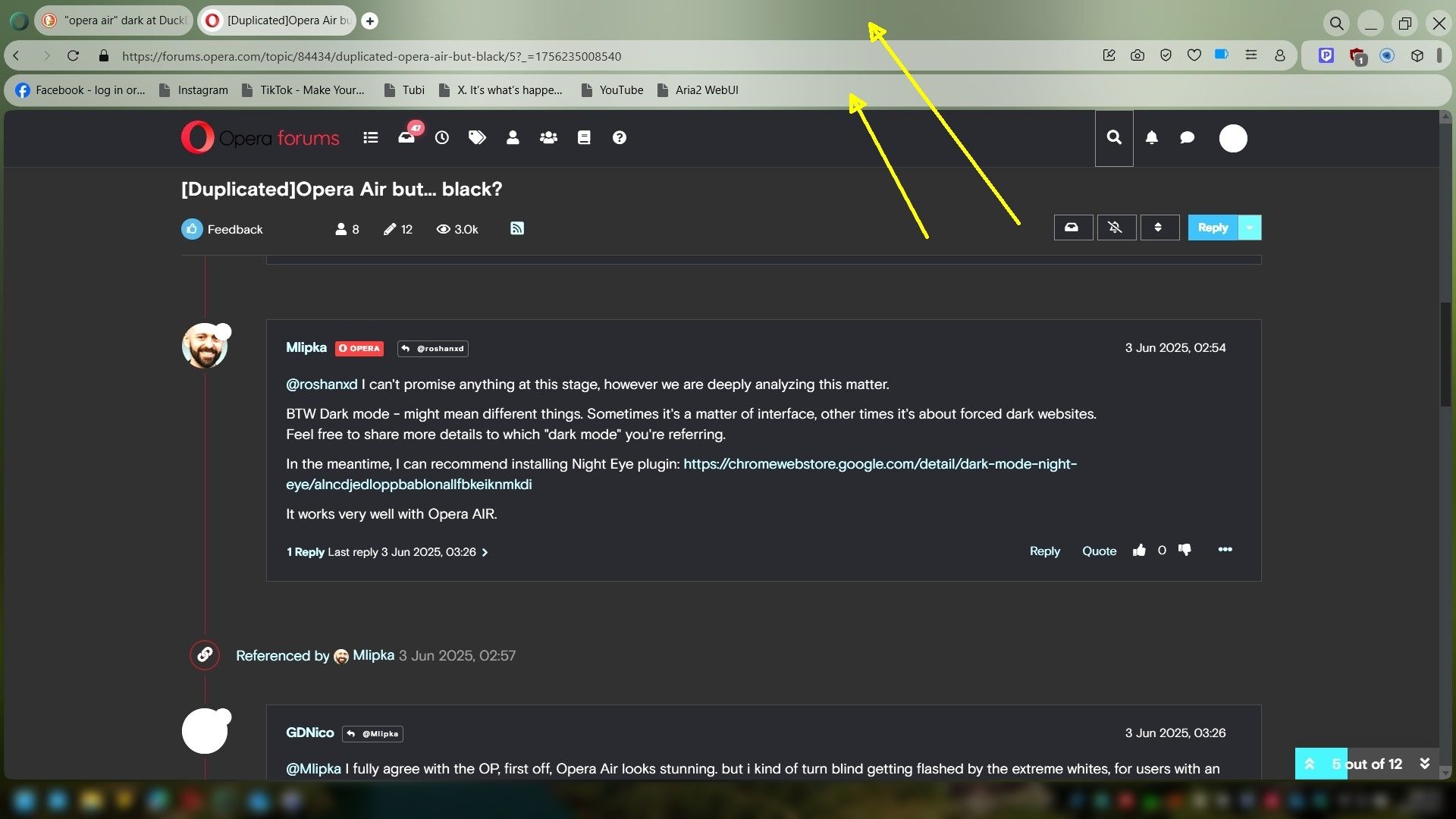Toggle topic watching crossed-bell button
This screenshot has height=819, width=1456.
click(1116, 227)
